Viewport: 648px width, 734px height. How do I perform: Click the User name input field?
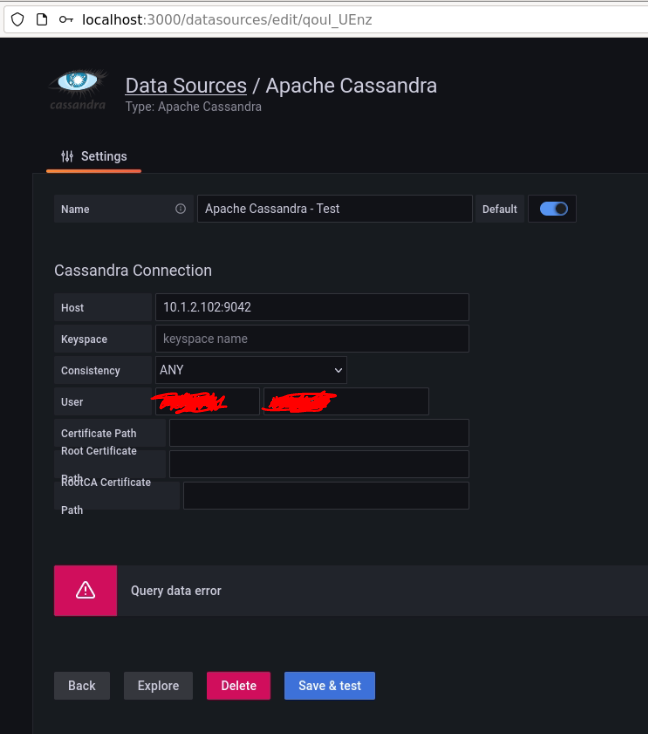click(207, 401)
